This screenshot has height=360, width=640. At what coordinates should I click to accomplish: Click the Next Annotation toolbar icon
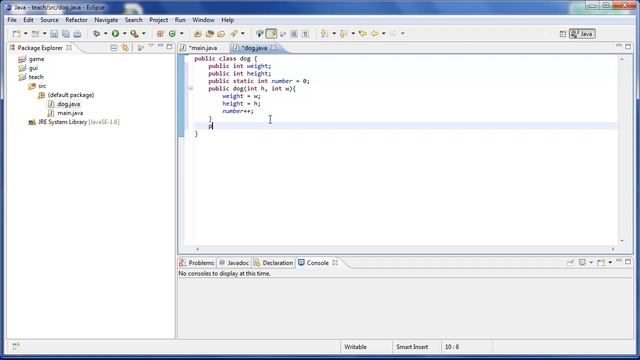coord(324,34)
